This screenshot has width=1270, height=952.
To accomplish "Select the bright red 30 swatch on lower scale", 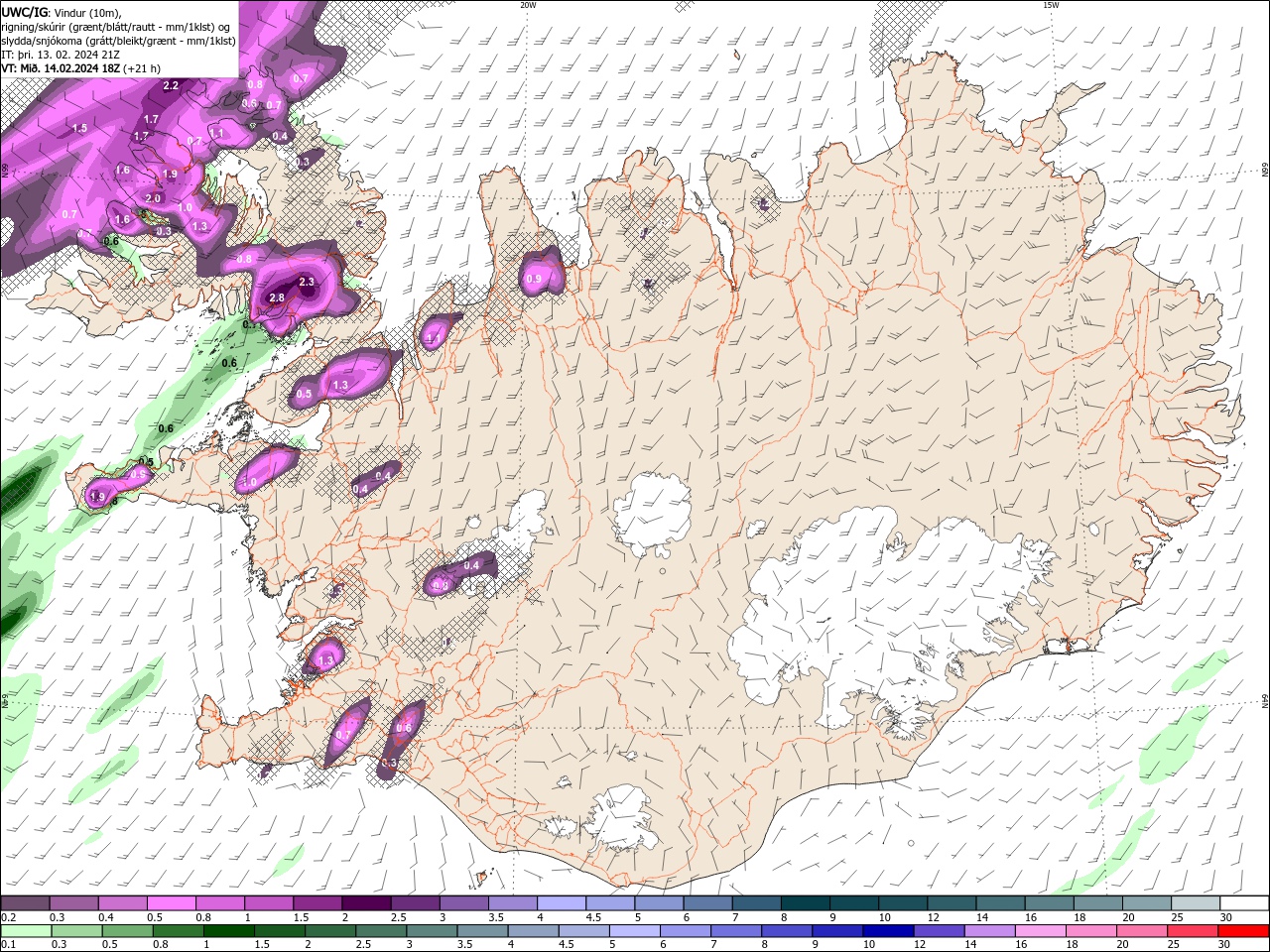I will click(x=1243, y=931).
